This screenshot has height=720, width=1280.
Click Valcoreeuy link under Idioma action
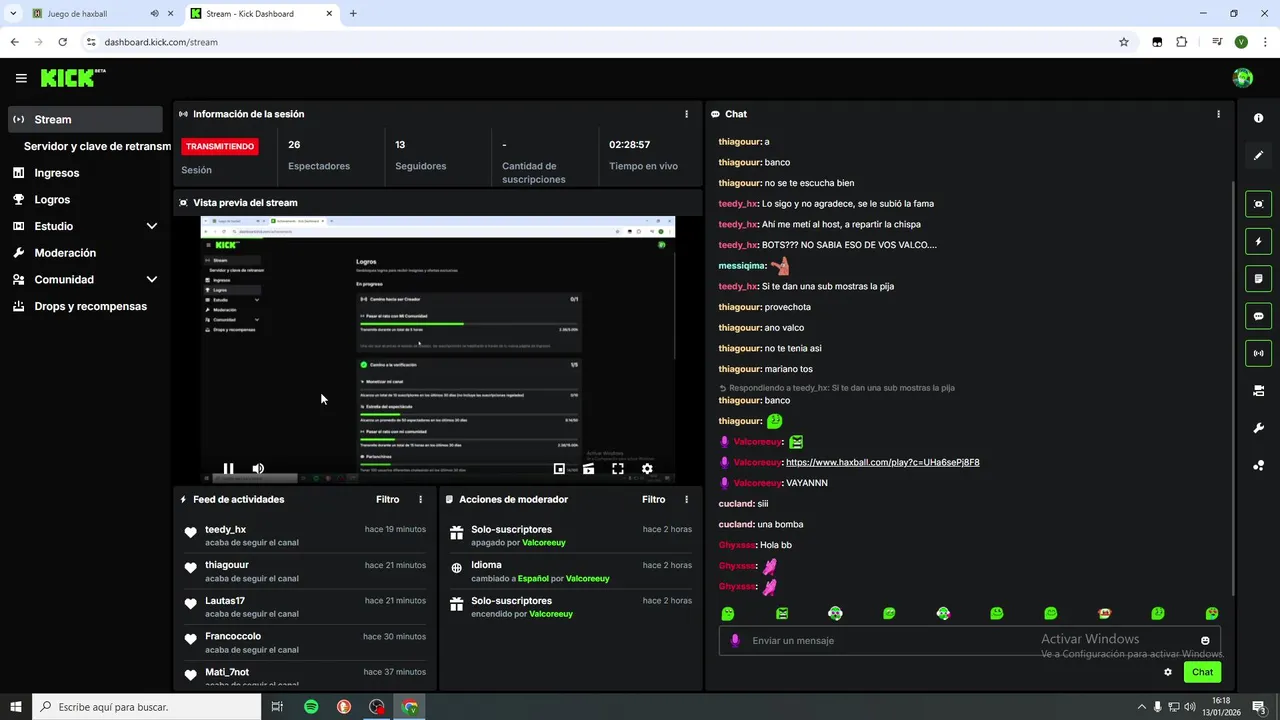point(587,579)
